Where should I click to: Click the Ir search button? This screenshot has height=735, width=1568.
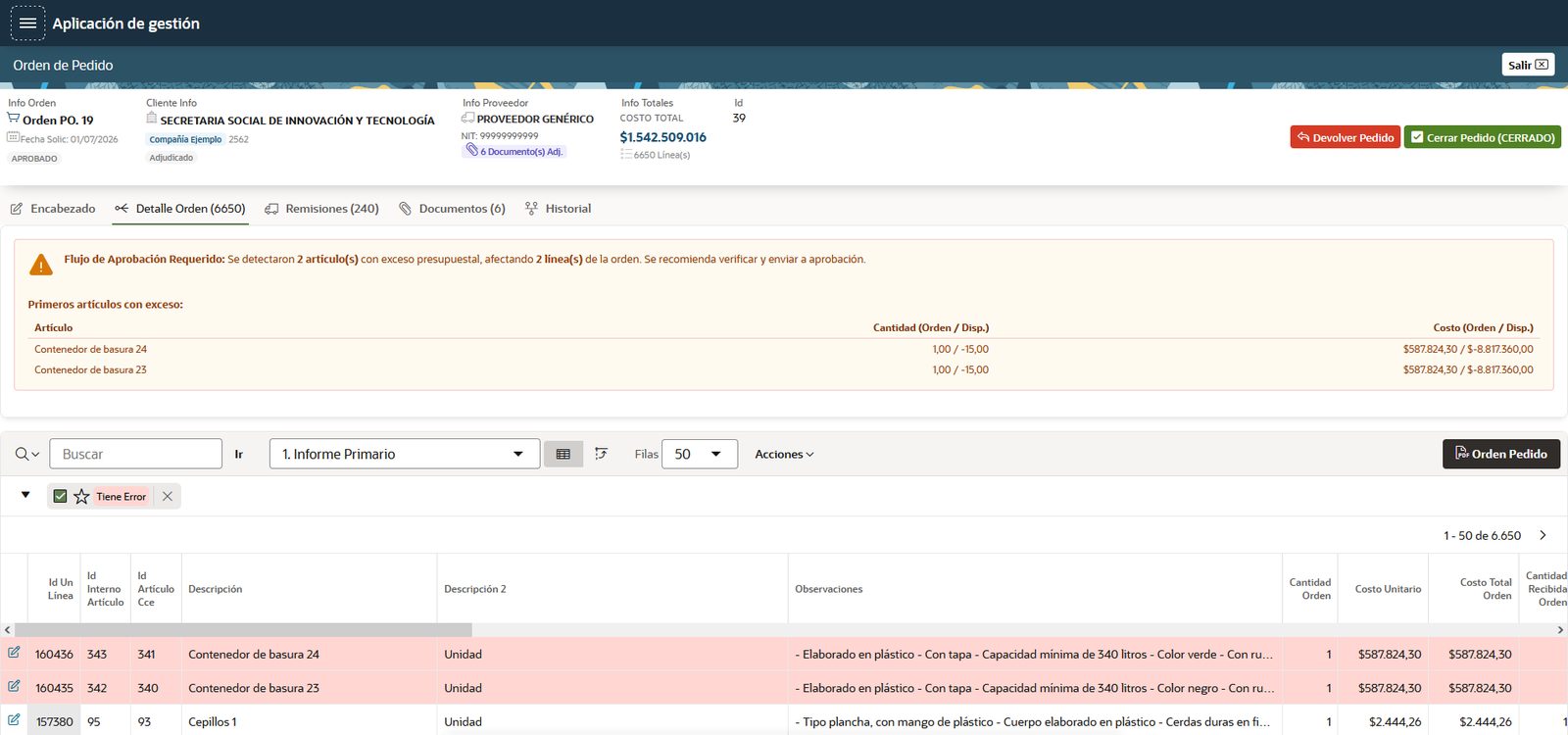[238, 454]
